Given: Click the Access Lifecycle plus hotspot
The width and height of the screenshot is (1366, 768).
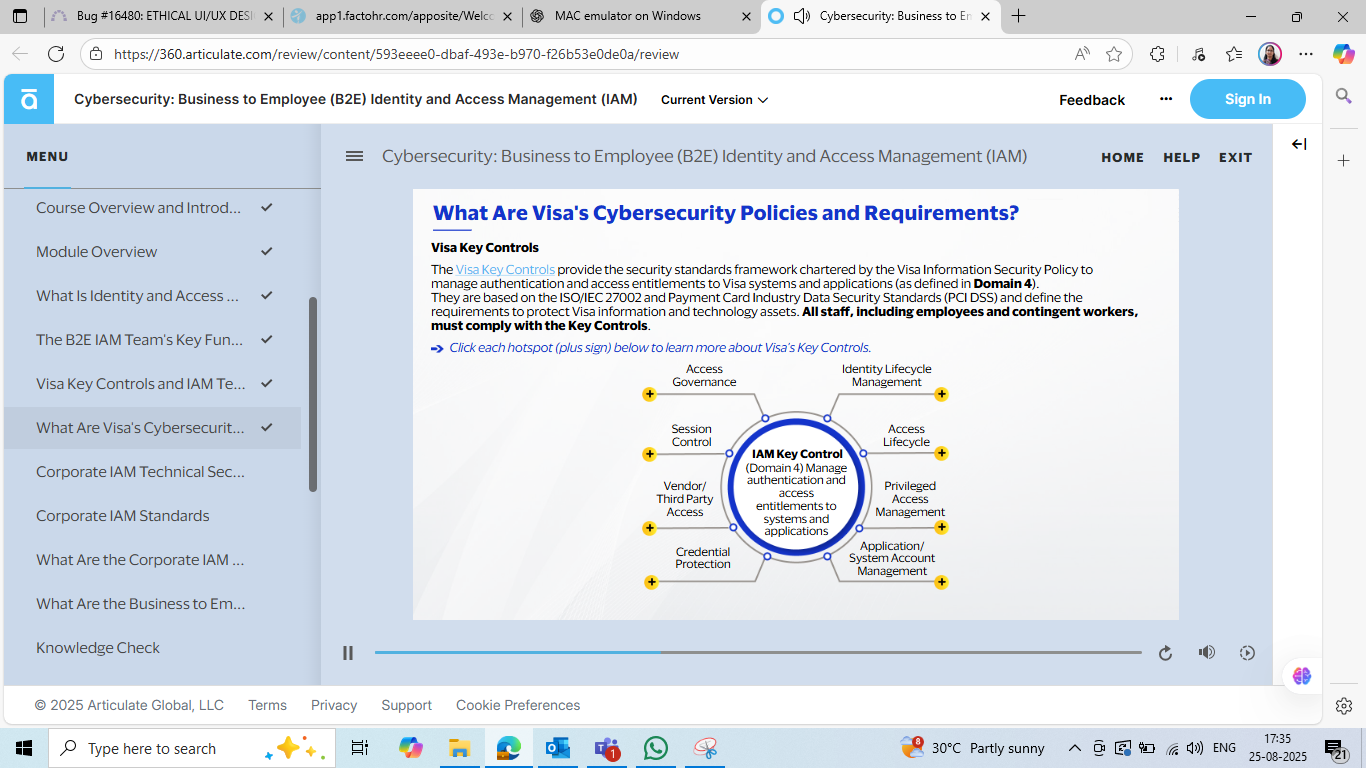Looking at the screenshot, I should [x=941, y=454].
